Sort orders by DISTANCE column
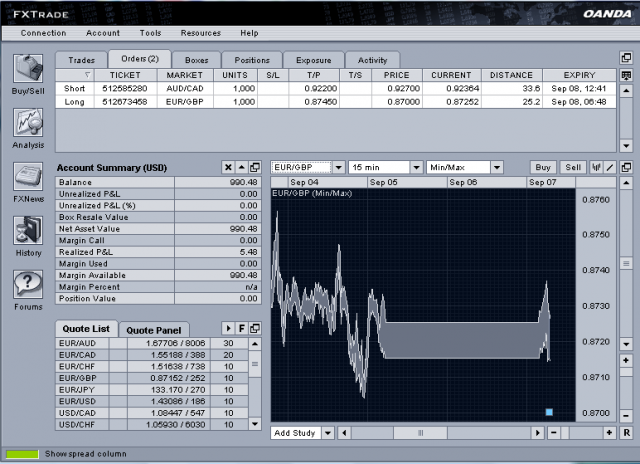Screen dimensions: 640x464 coord(511,75)
